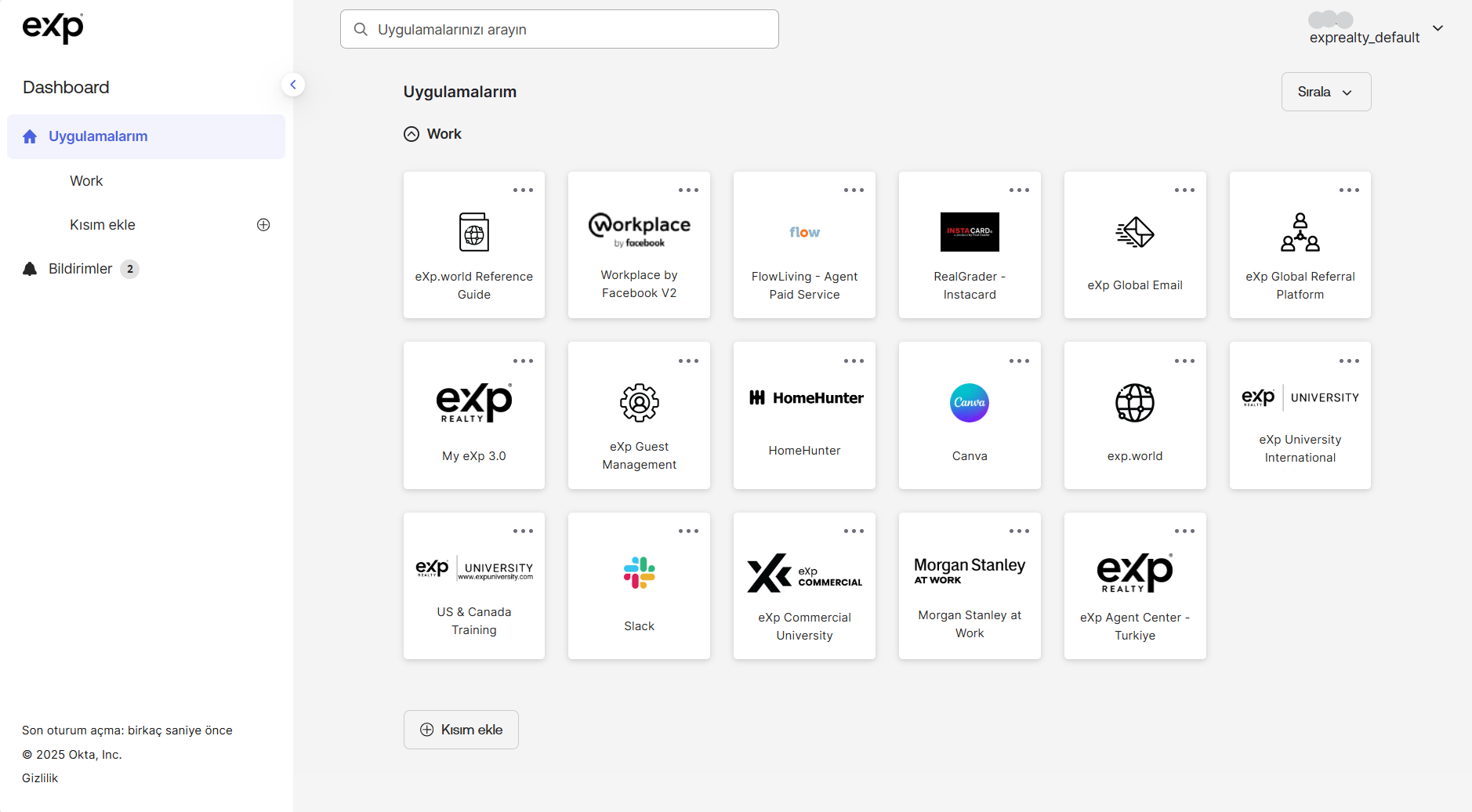Open the RealGrader Instacard logo
The image size is (1472, 812).
970,232
